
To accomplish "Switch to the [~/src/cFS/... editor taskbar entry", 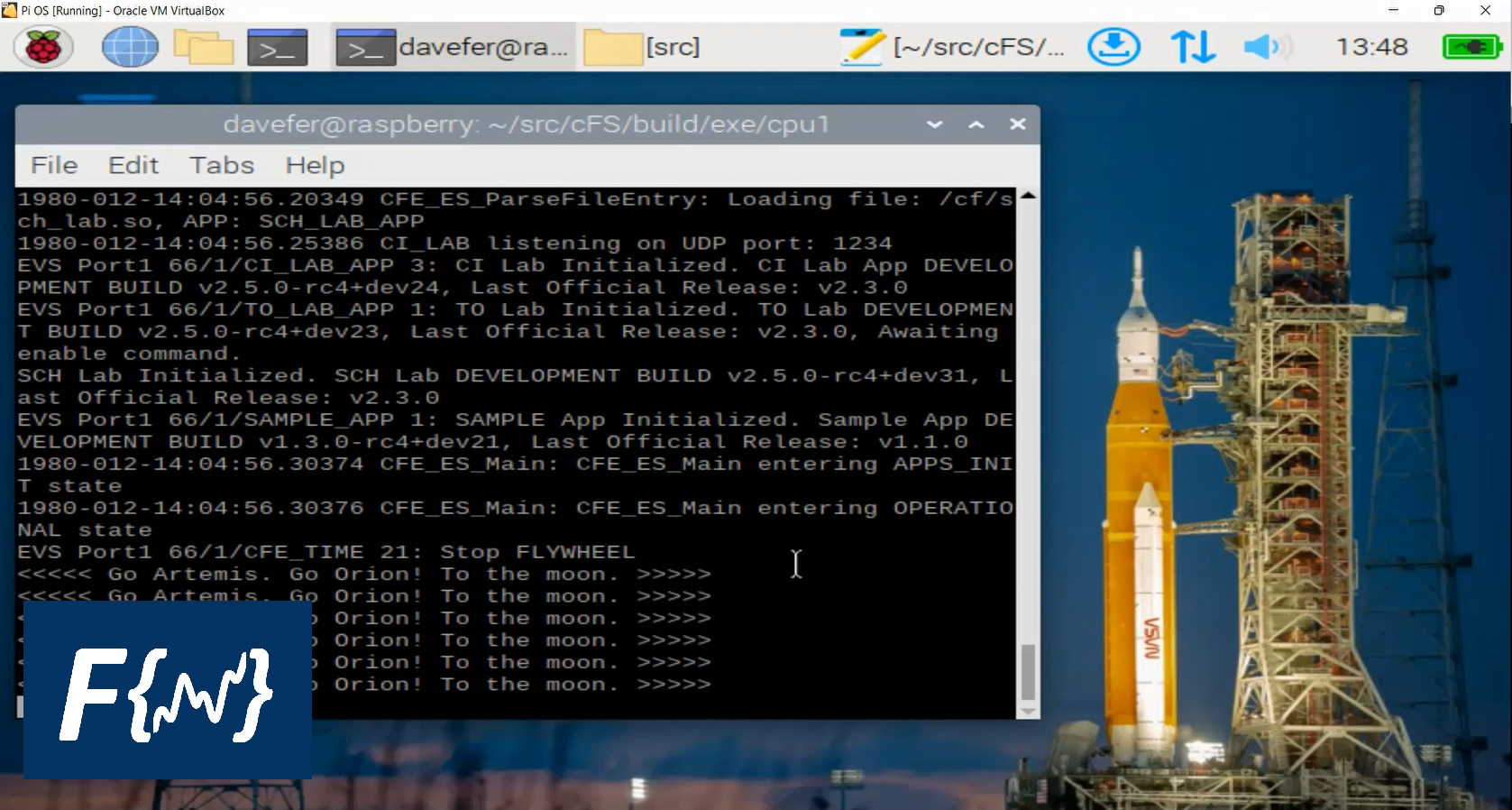I will tap(952, 47).
